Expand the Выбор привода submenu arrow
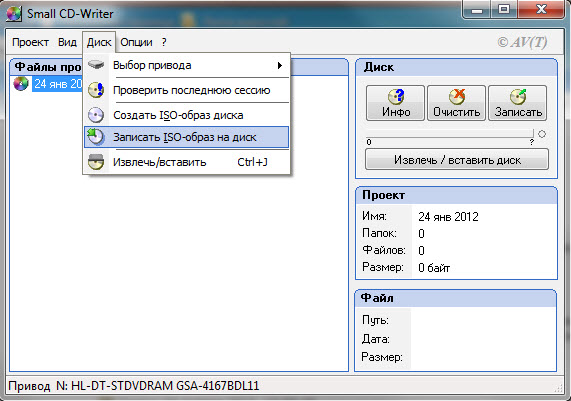The image size is (571, 401). pyautogui.click(x=280, y=66)
